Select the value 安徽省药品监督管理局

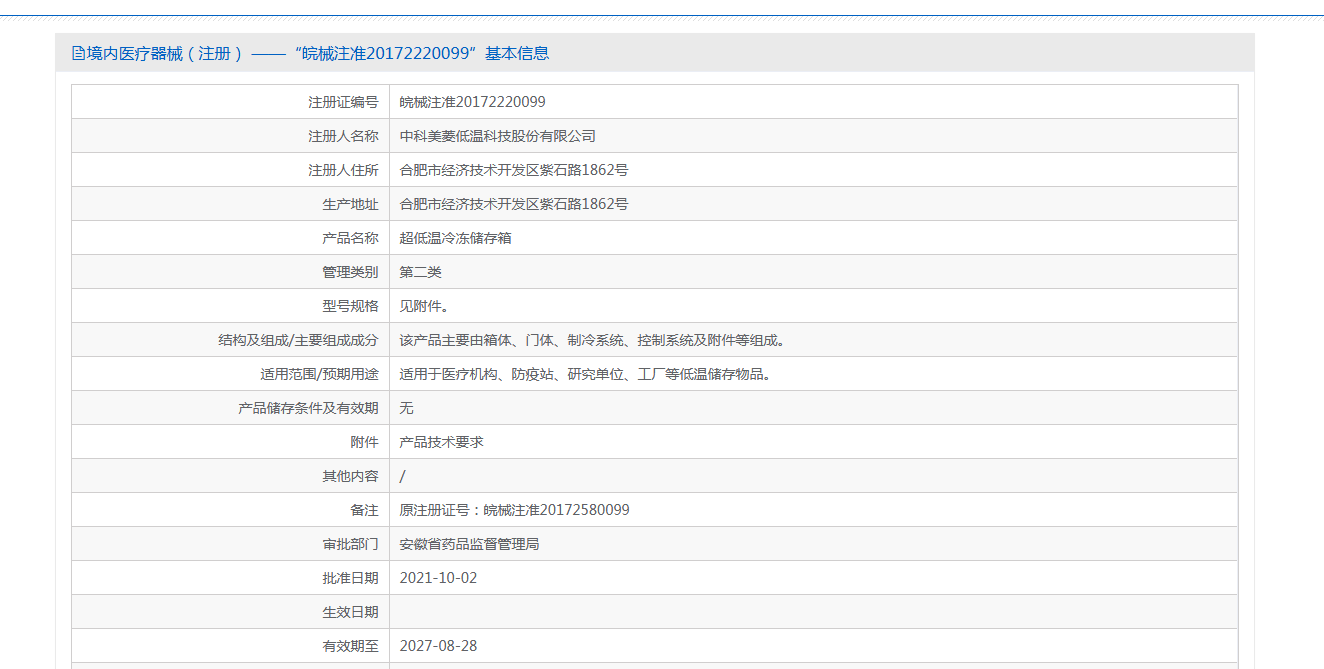(469, 544)
